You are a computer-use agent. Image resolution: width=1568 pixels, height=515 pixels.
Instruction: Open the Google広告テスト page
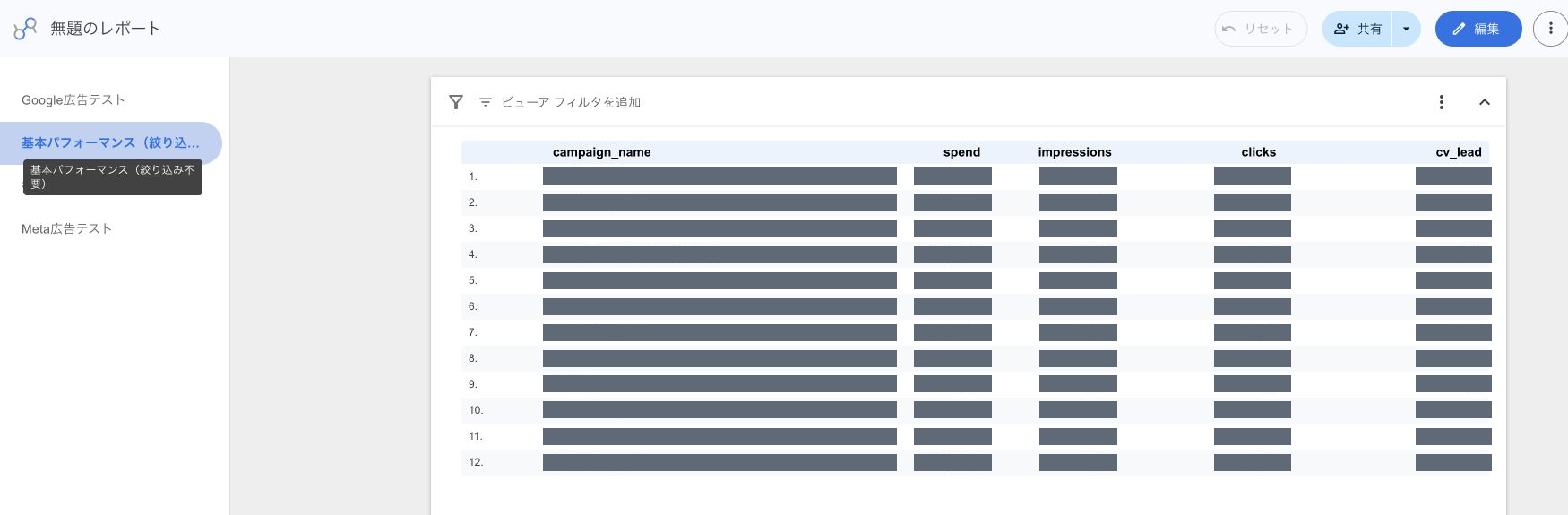[x=73, y=100]
